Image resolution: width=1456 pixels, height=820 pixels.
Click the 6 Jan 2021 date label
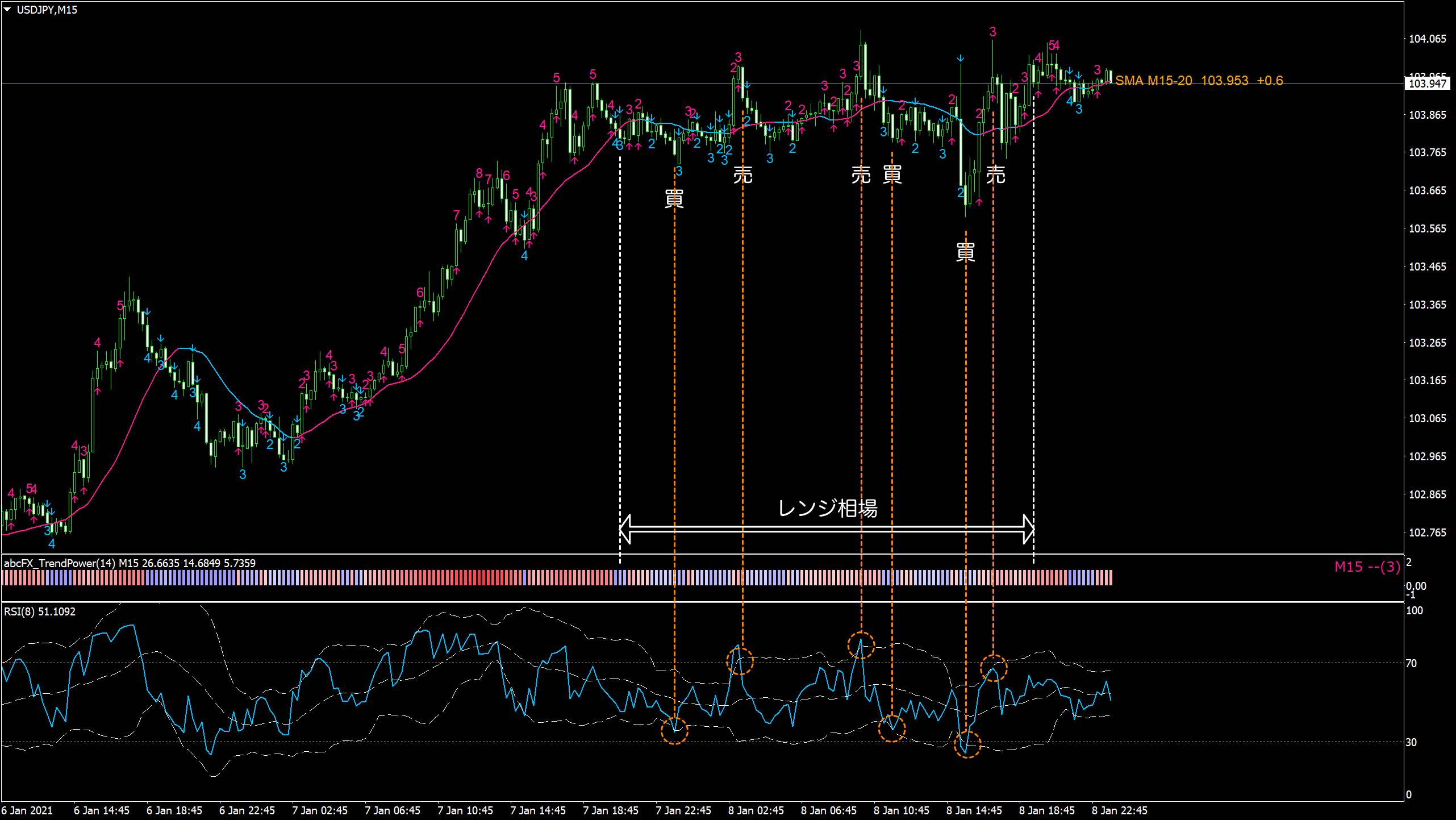tap(27, 810)
